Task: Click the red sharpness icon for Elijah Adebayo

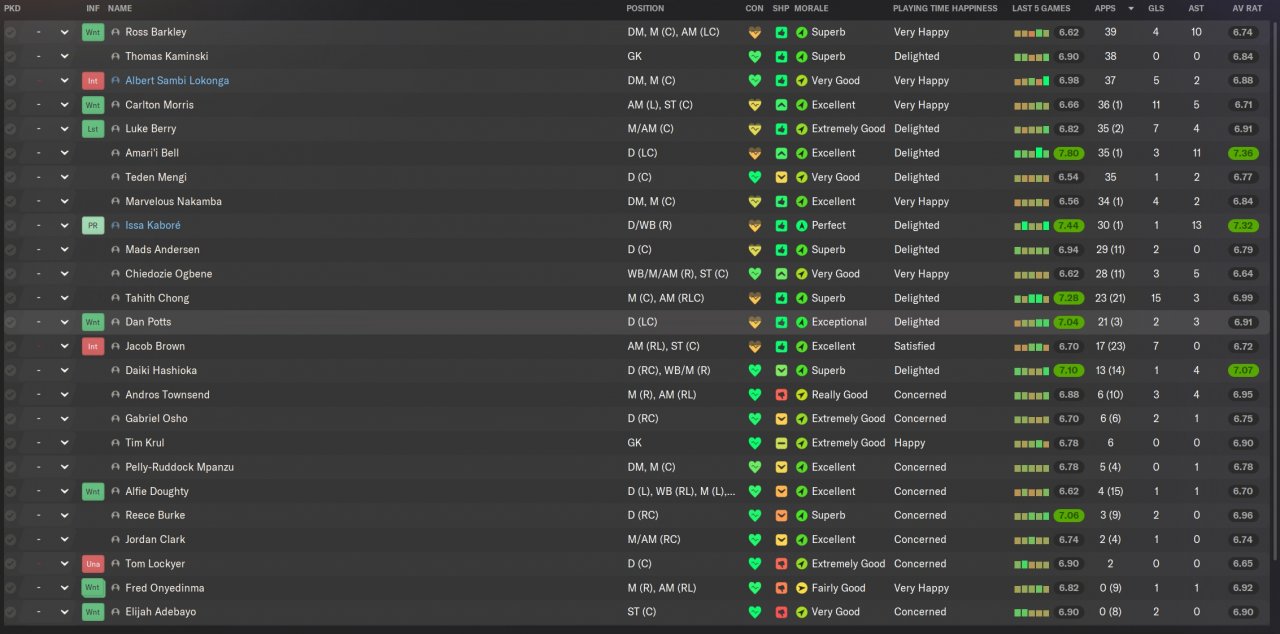Action: pyautogui.click(x=781, y=612)
